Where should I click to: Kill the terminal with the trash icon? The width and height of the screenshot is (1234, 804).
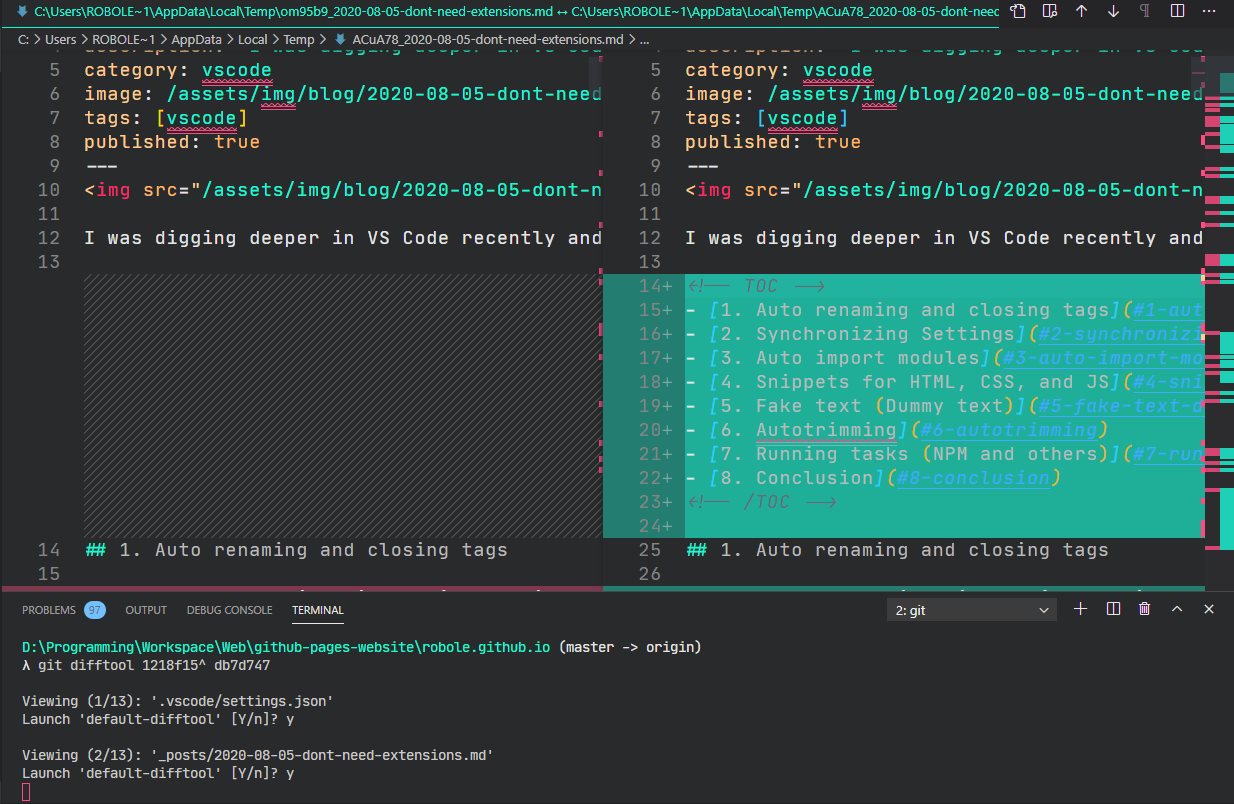(1144, 609)
